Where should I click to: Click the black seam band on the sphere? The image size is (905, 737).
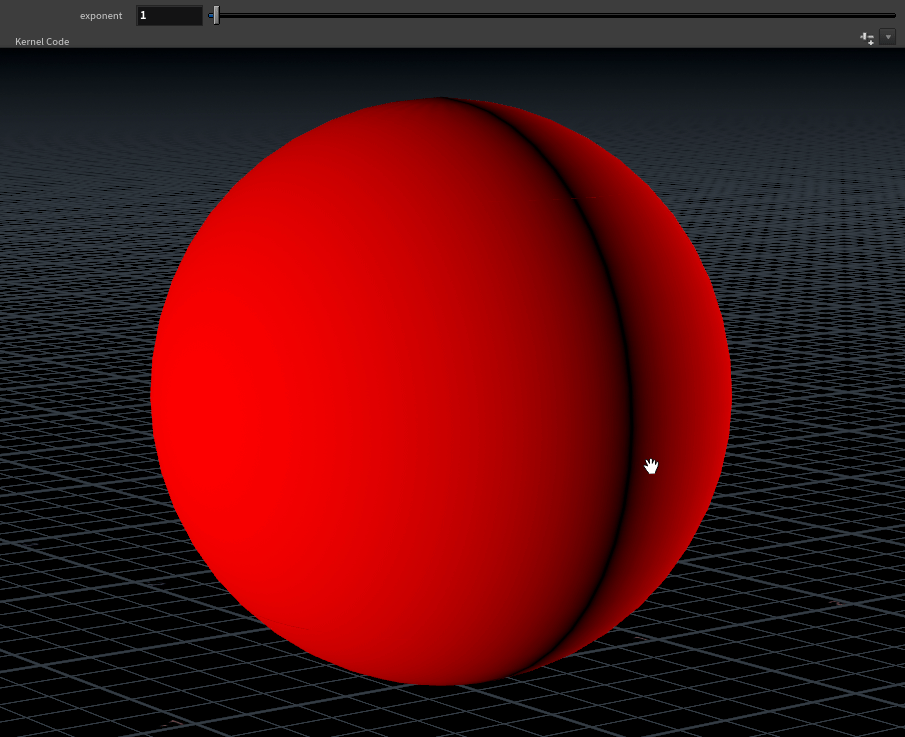629,400
